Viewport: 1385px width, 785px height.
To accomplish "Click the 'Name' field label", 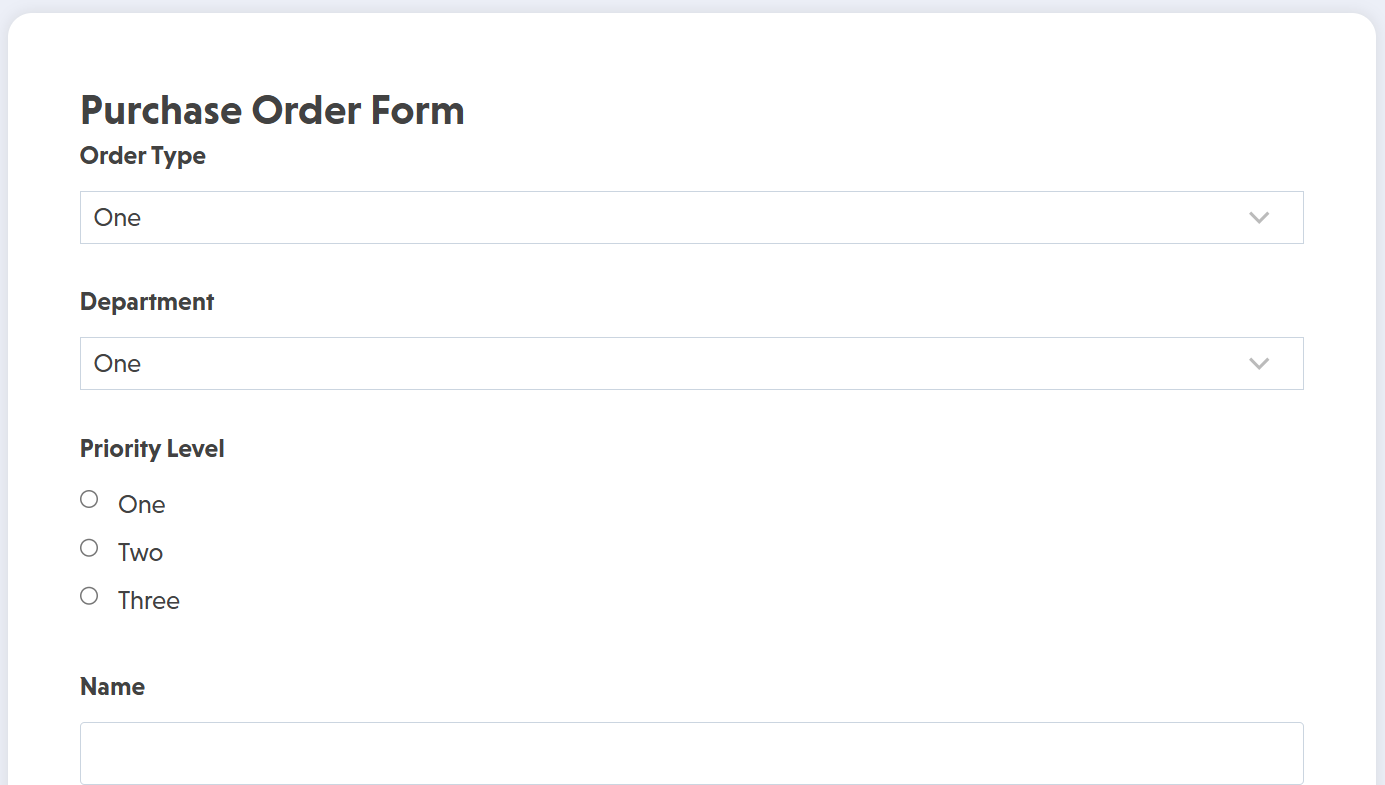I will (112, 686).
